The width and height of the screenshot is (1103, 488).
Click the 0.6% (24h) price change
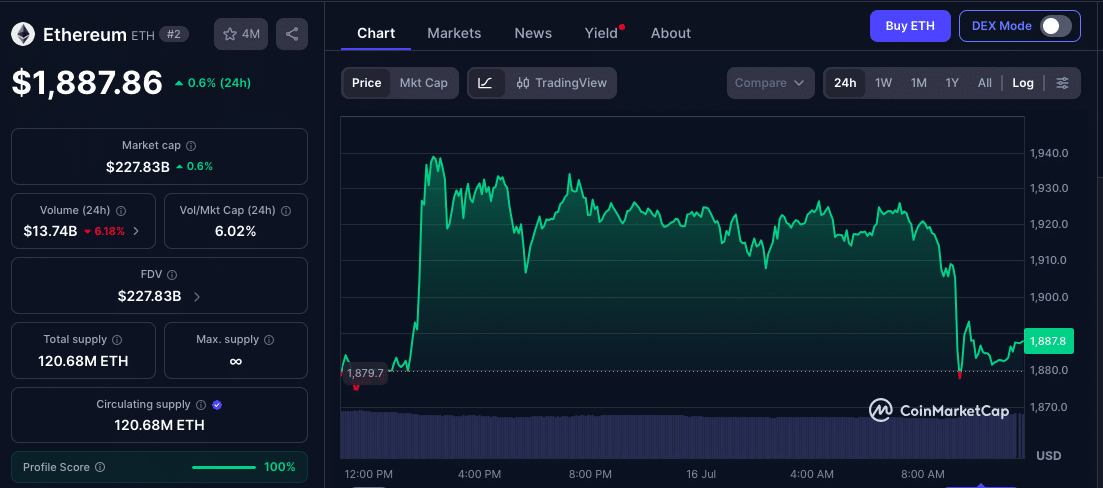212,83
